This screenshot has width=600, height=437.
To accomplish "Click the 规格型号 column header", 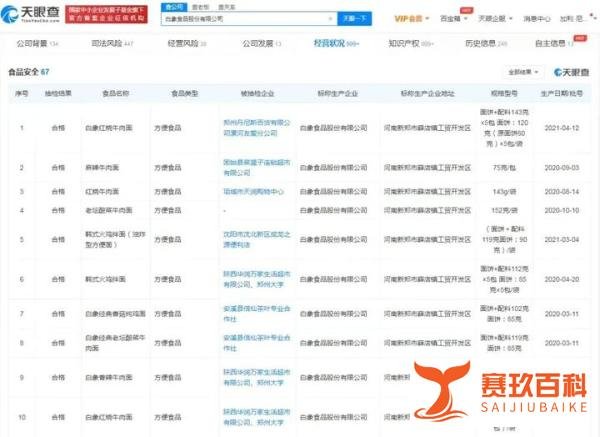I will click(x=504, y=93).
